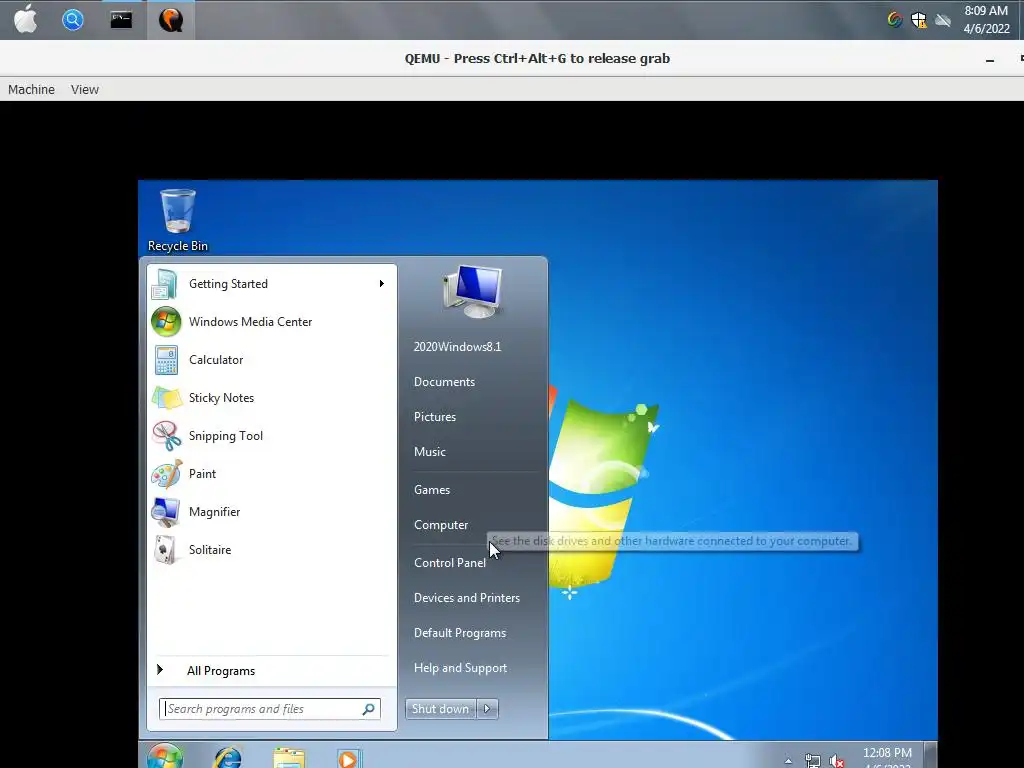Click the Show desktop strip on the taskbar
1024x768 pixels.
(x=931, y=755)
